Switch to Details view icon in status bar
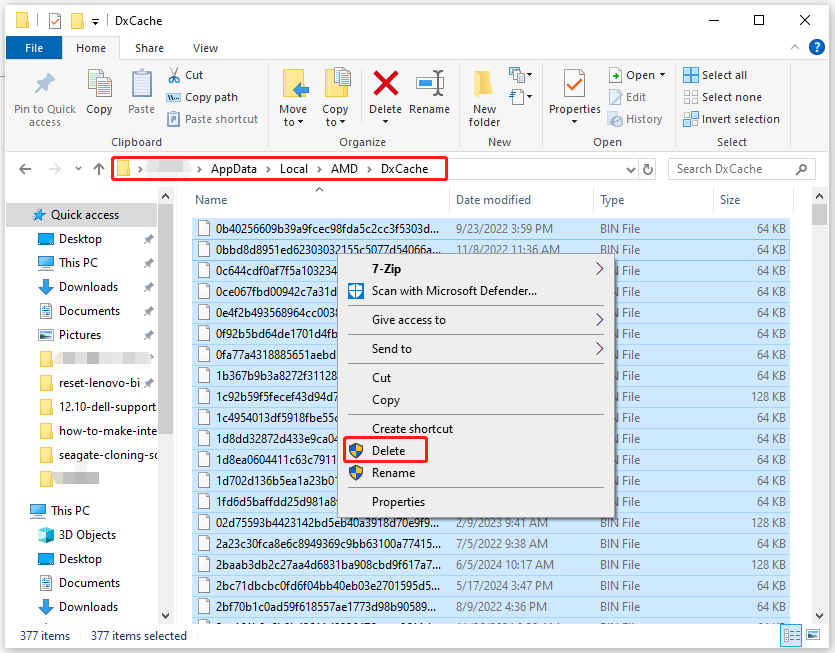Image resolution: width=835 pixels, height=653 pixels. [x=791, y=635]
